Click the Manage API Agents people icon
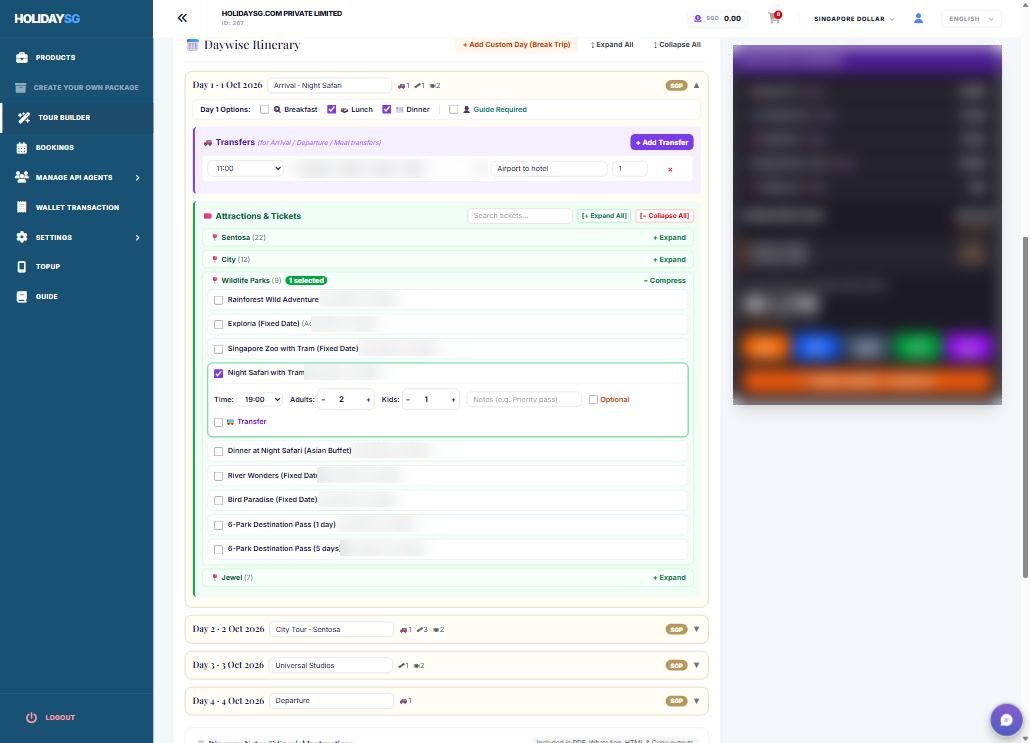1030x743 pixels. tap(22, 177)
